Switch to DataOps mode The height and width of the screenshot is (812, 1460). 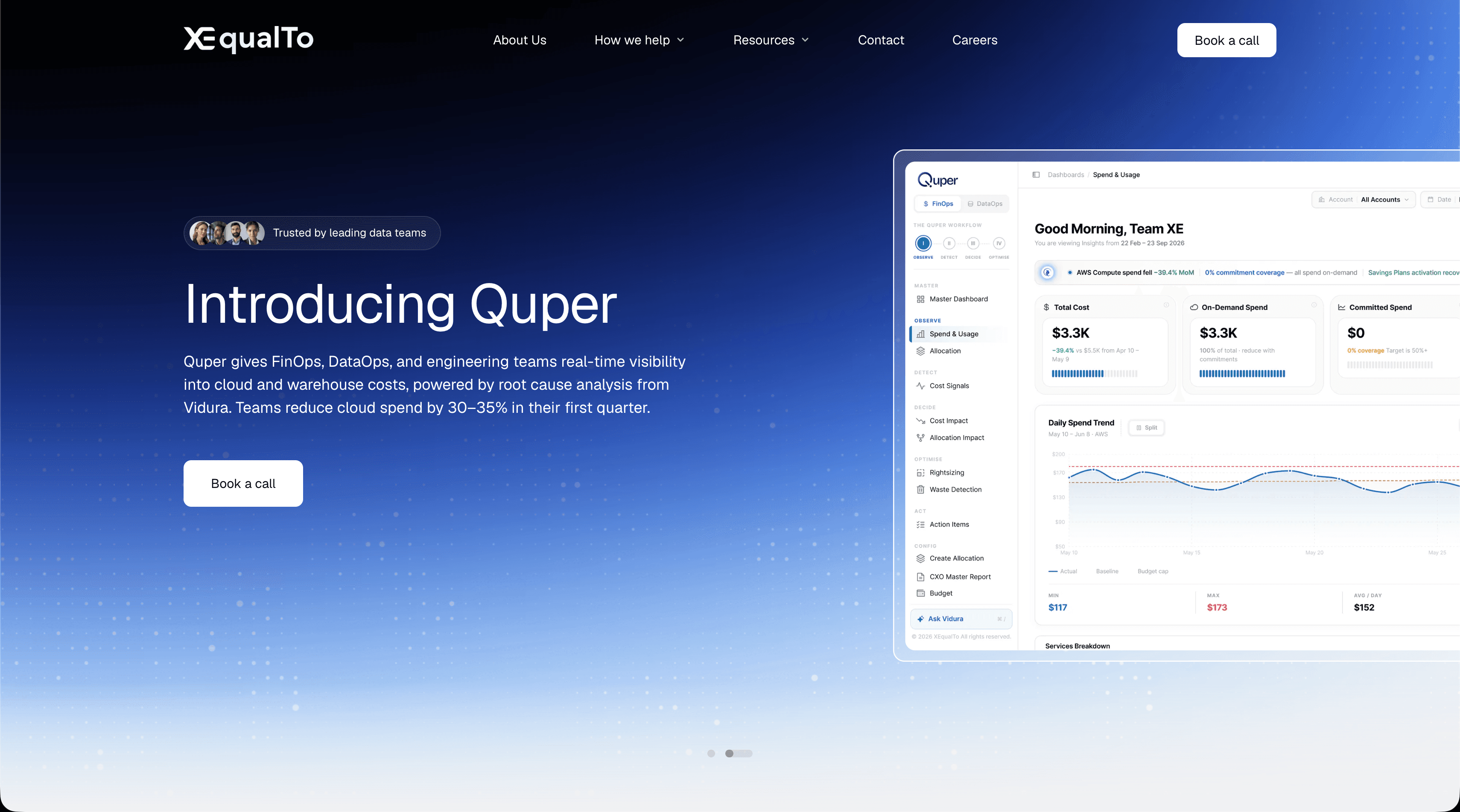pyautogui.click(x=985, y=203)
